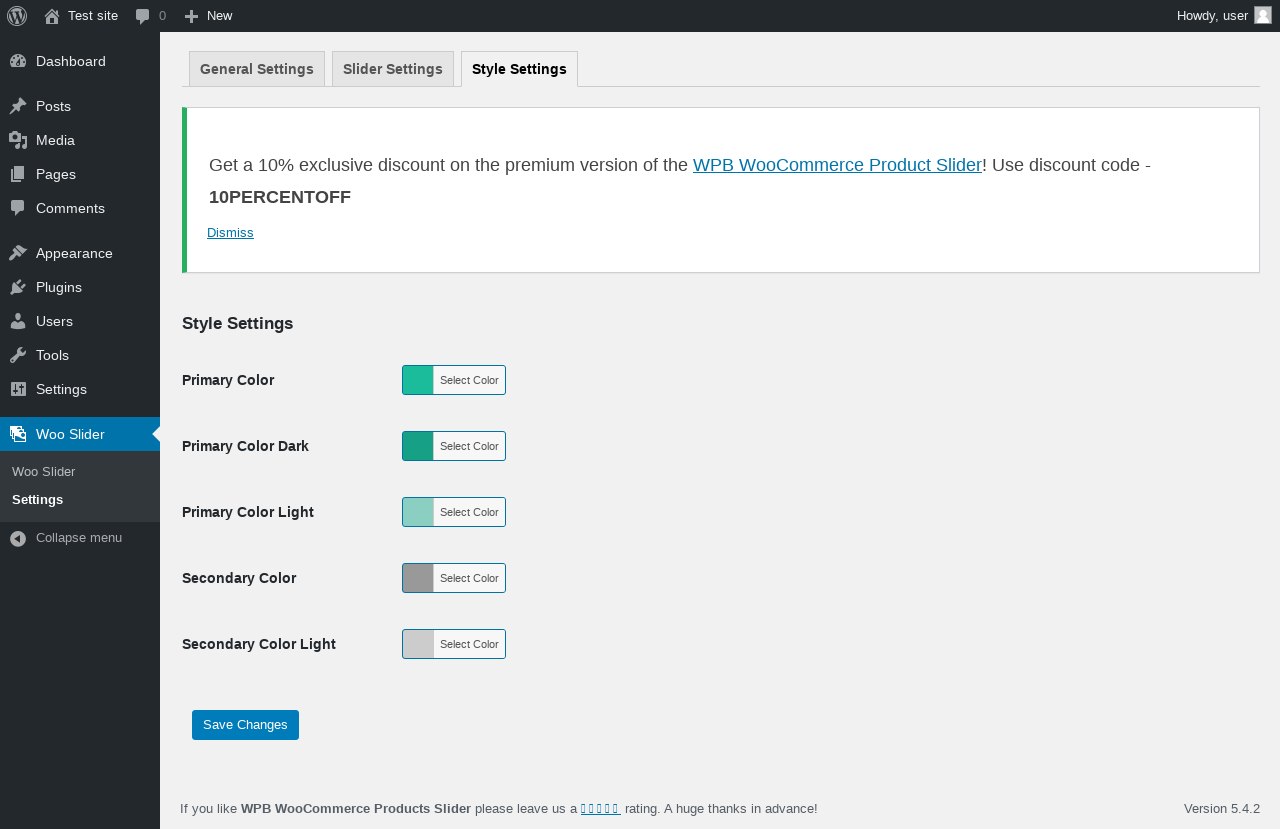Open Select Color for Primary Color Dark
Viewport: 1280px width, 829px height.
pyautogui.click(x=469, y=446)
